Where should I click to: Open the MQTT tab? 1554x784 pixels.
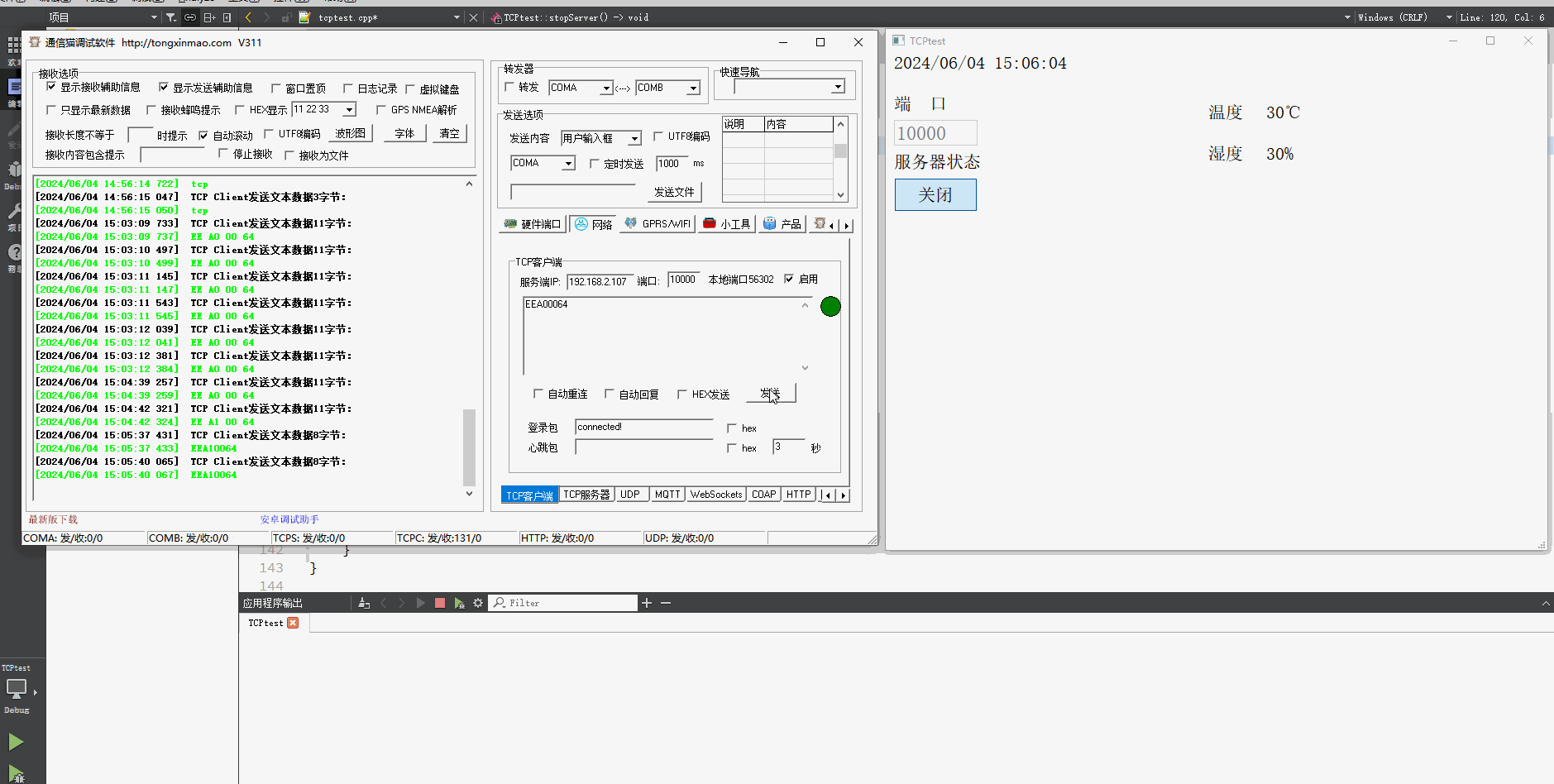667,495
